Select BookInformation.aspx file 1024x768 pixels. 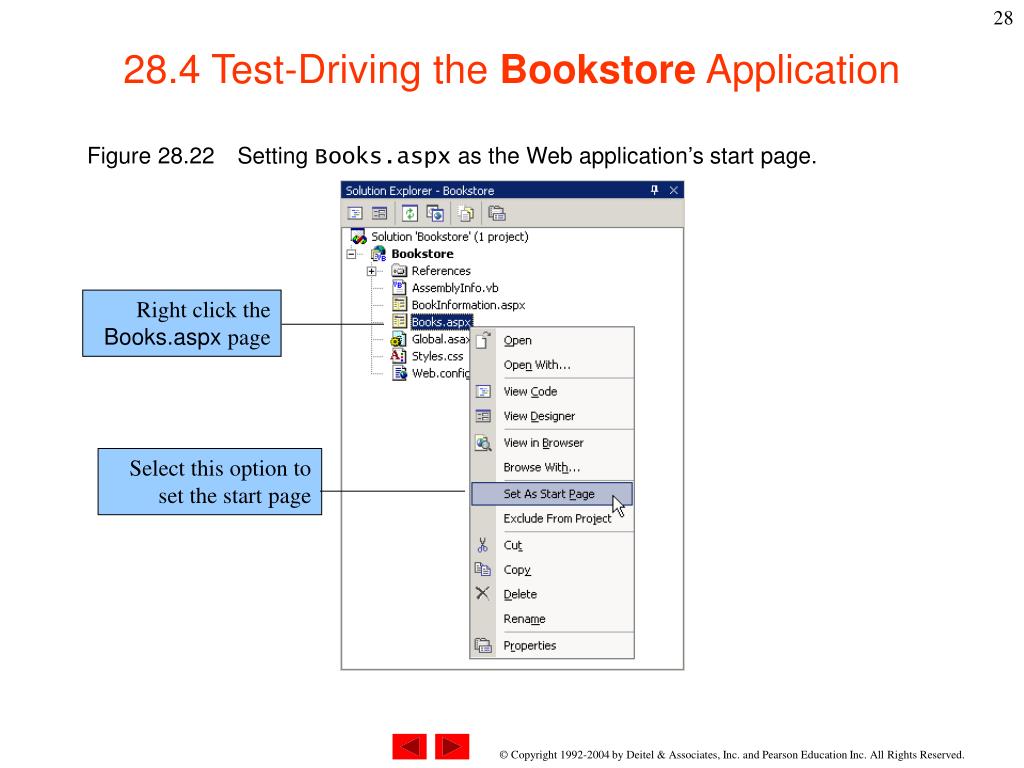pyautogui.click(x=468, y=305)
